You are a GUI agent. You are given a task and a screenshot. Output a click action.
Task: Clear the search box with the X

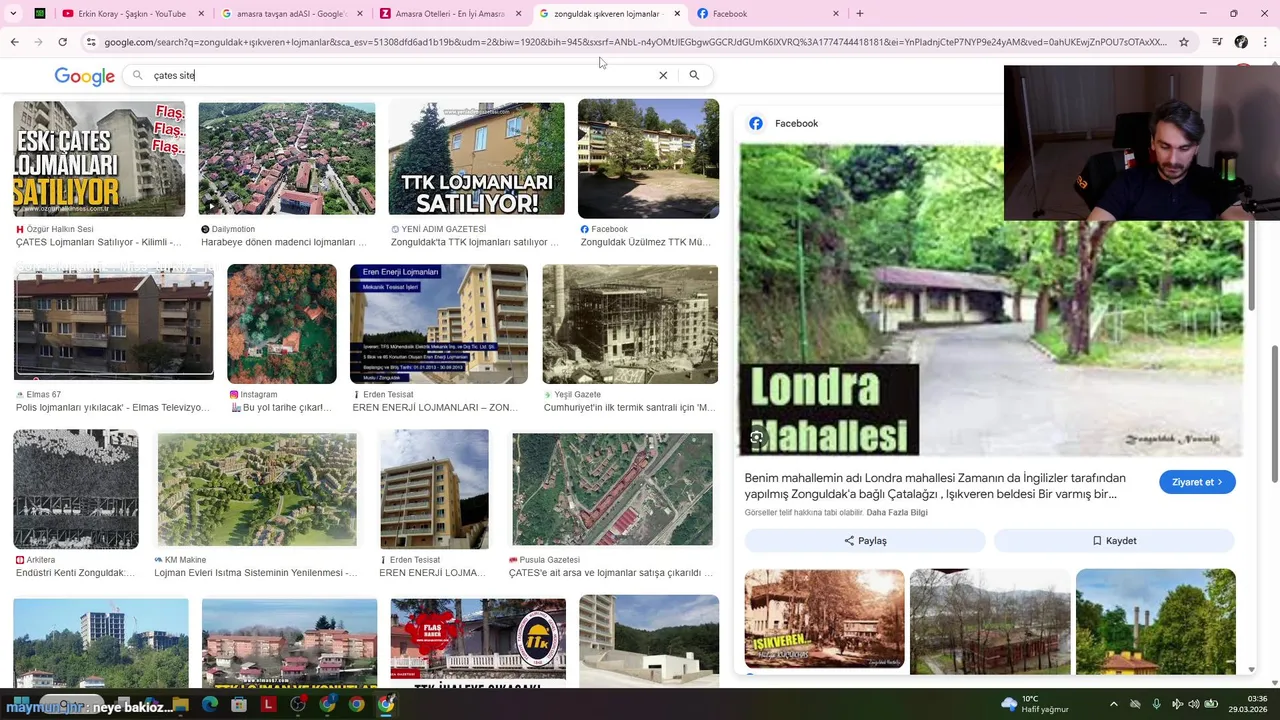point(662,75)
